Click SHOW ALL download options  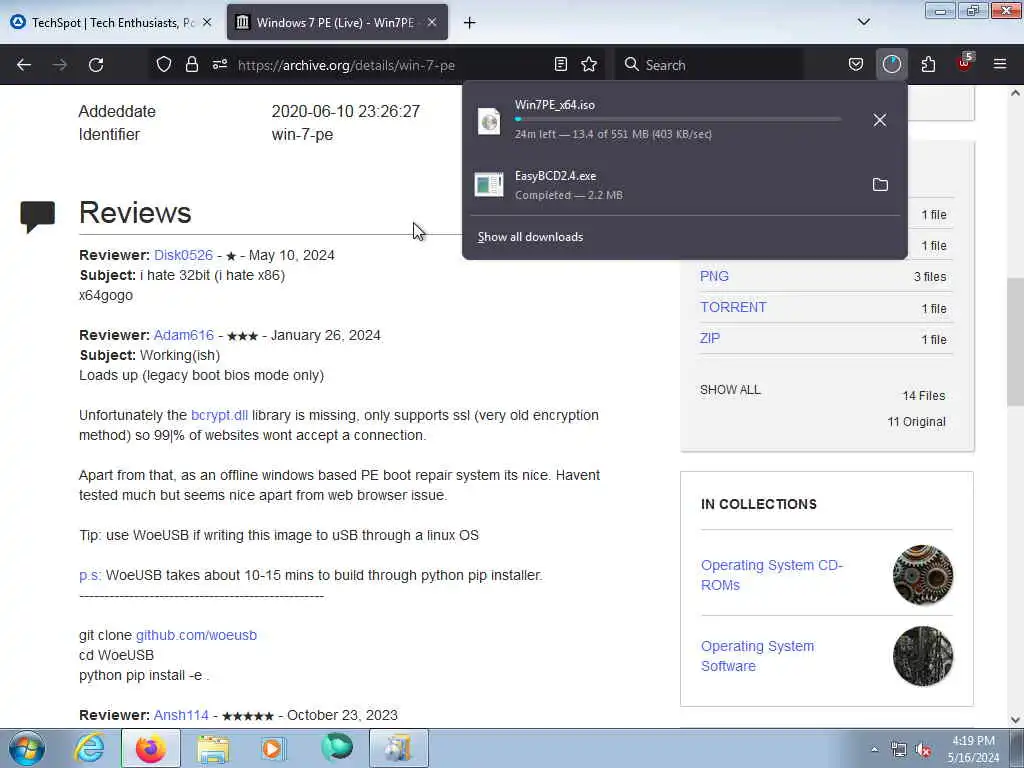coord(730,390)
